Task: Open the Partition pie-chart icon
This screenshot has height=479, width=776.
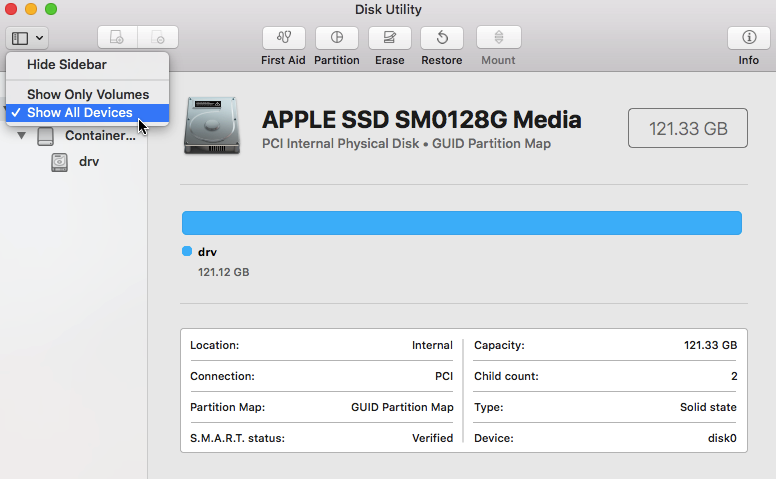Action: click(337, 37)
